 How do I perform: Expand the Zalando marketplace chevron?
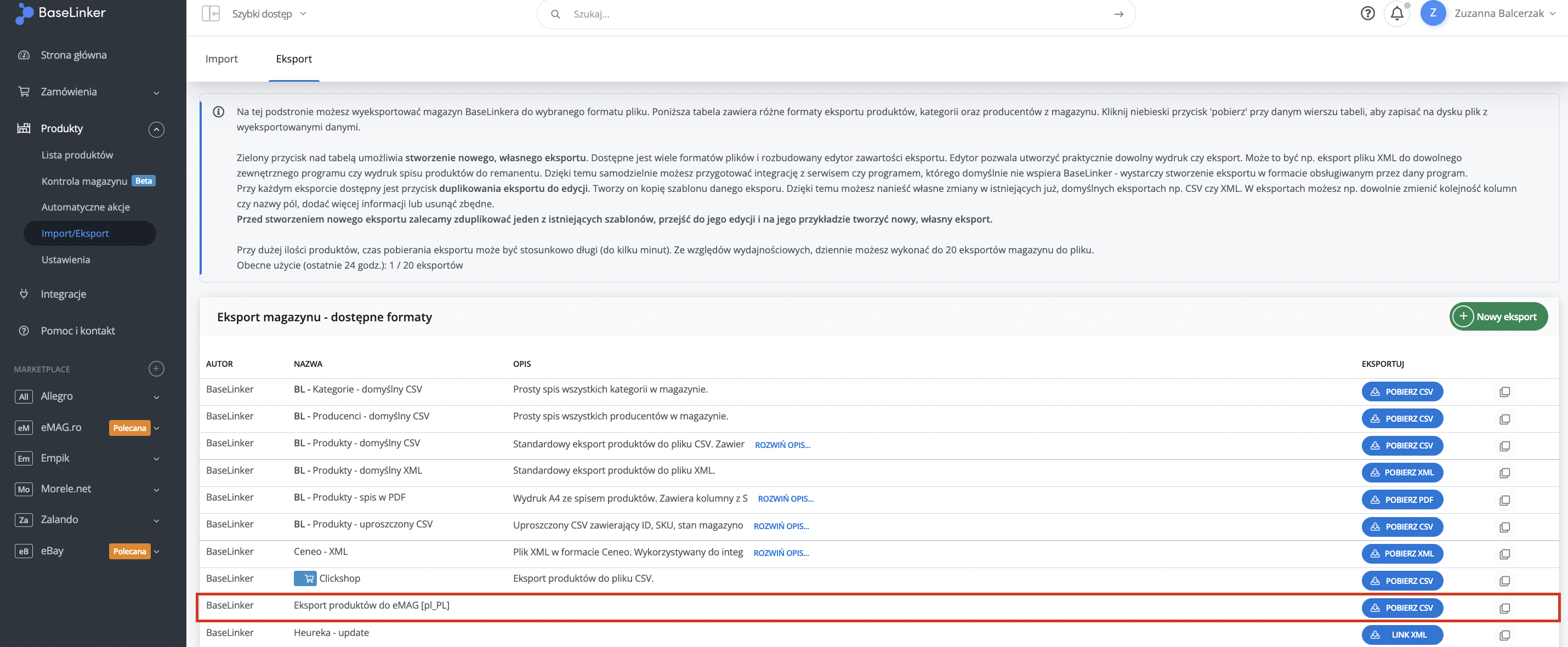156,520
